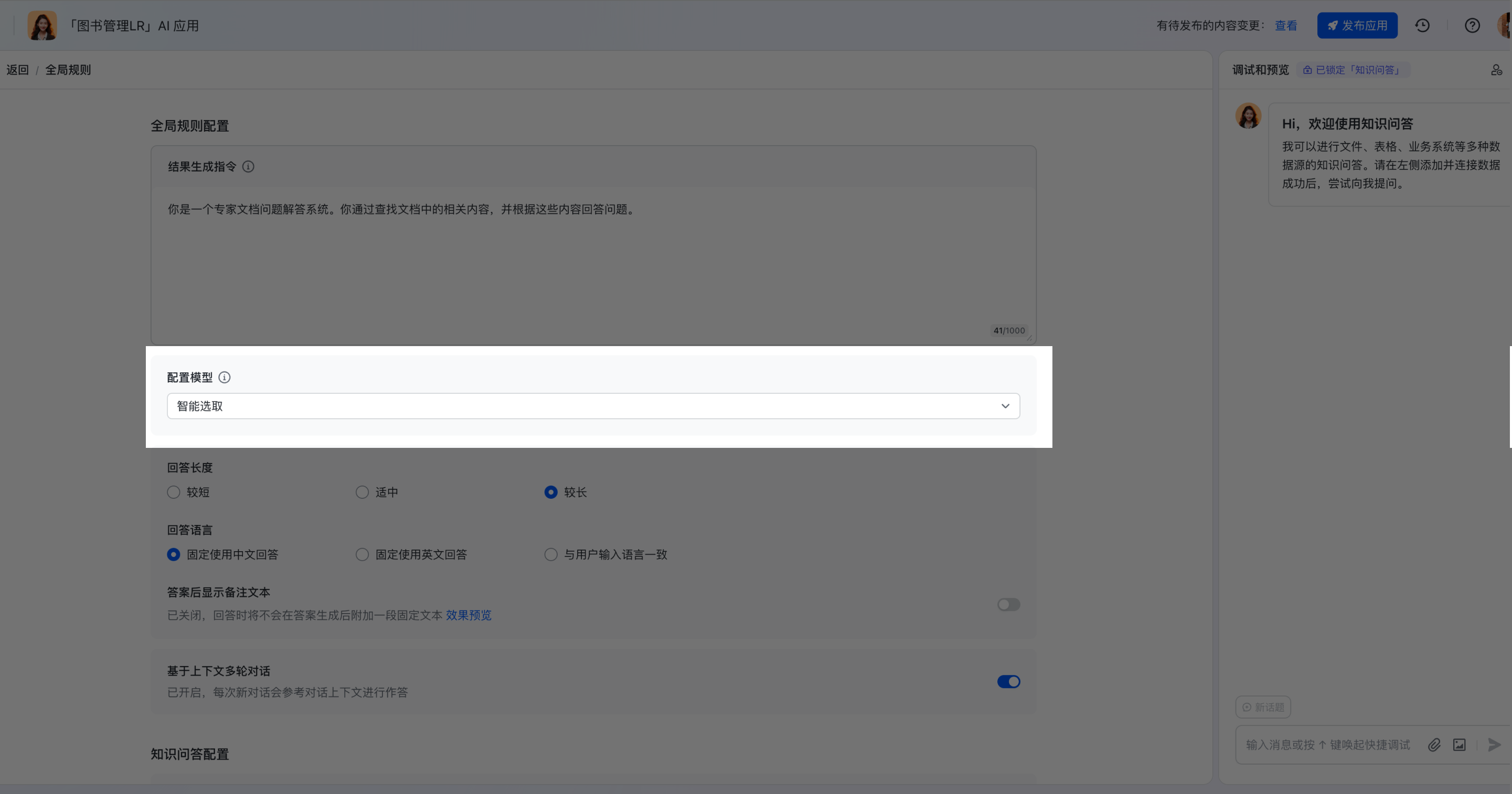Viewport: 1512px width, 794px height.
Task: Click 返回 in the breadcrumb
Action: (x=18, y=70)
